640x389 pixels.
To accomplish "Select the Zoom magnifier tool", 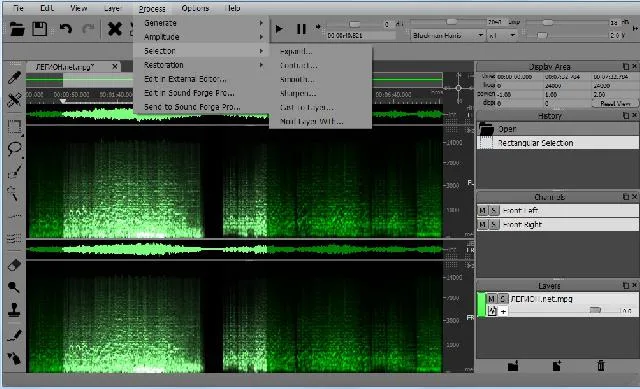I will click(x=13, y=287).
